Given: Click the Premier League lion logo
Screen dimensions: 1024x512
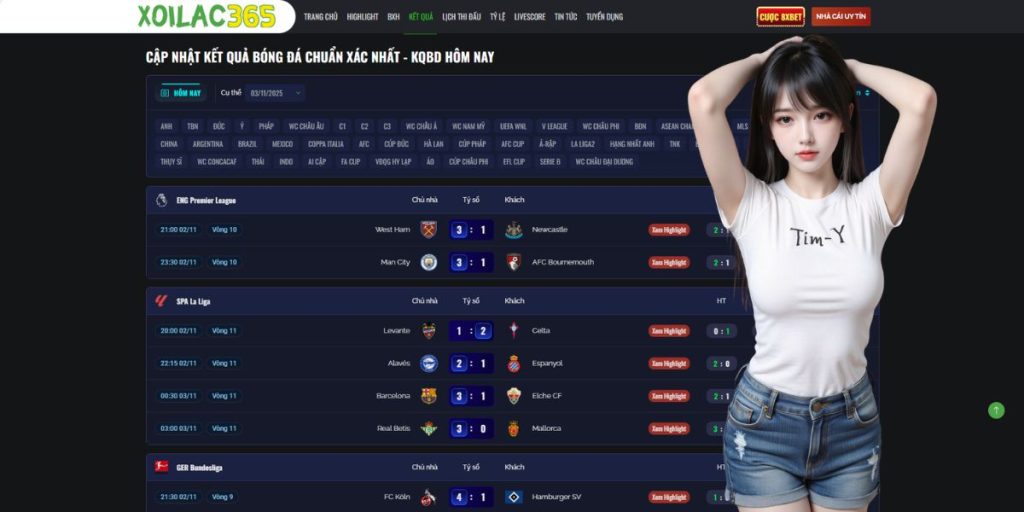Looking at the screenshot, I should [x=161, y=200].
